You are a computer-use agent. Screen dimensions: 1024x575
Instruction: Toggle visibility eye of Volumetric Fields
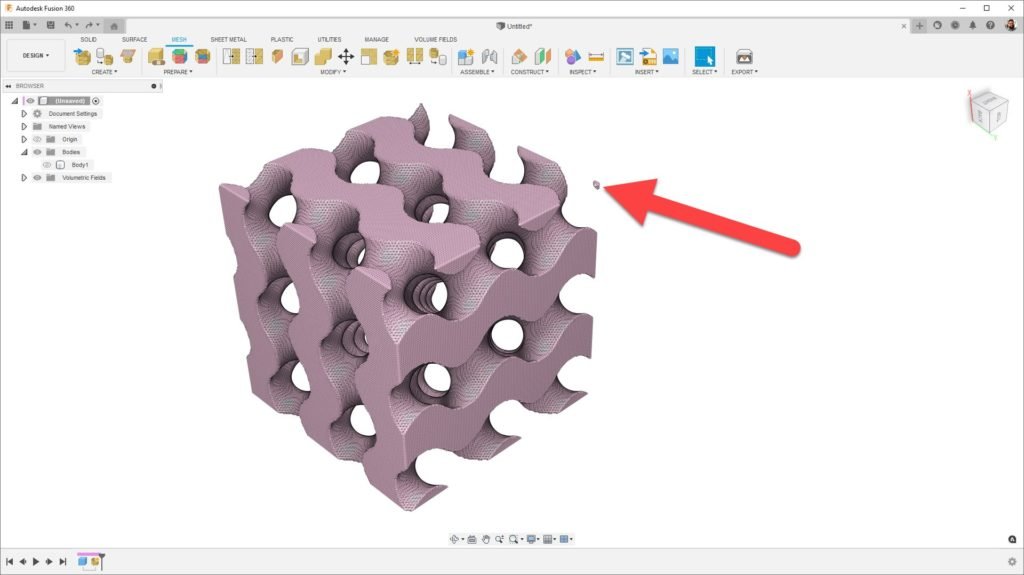(37, 178)
